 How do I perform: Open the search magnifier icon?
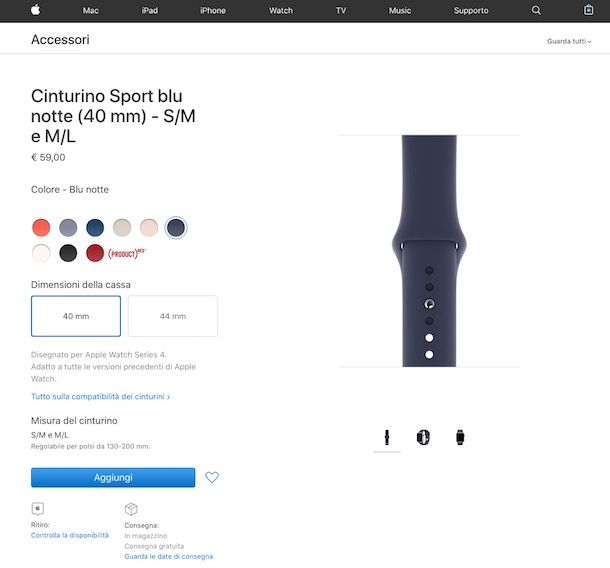coord(536,11)
